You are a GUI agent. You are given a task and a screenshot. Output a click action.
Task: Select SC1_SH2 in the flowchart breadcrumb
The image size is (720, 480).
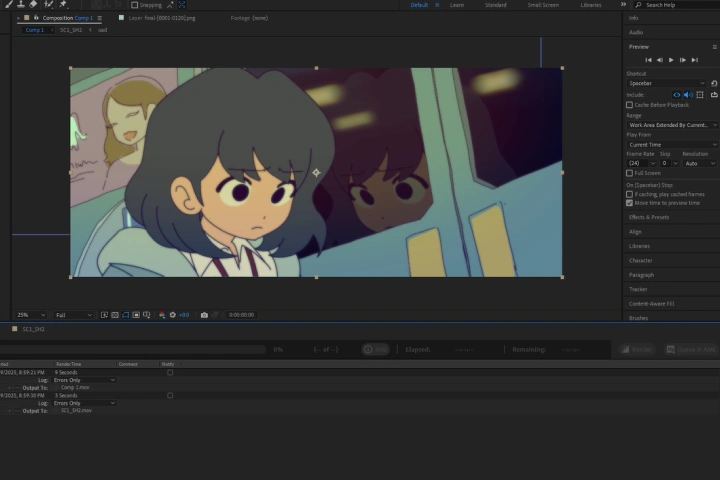(71, 30)
